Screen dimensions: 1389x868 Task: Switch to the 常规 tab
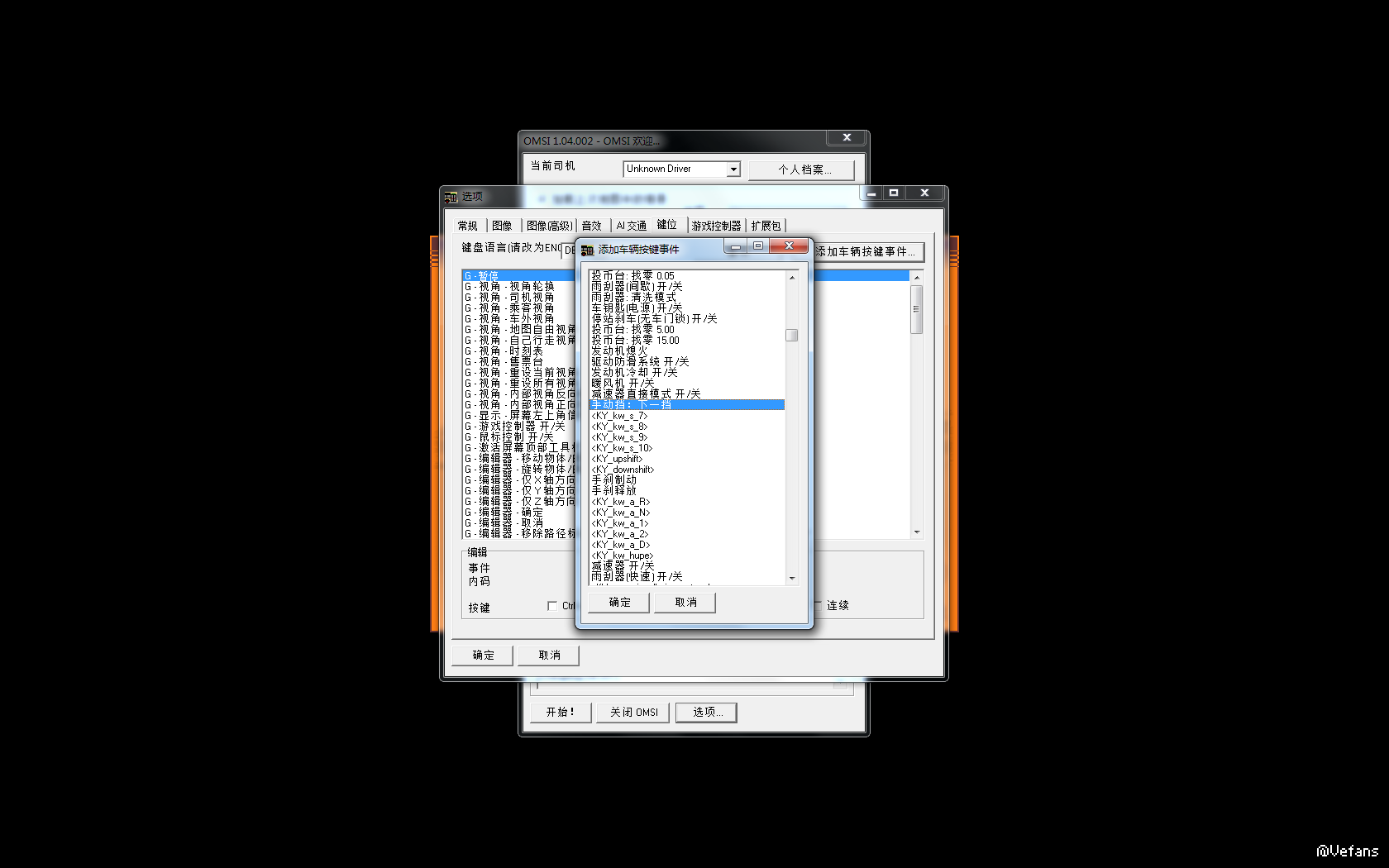[x=468, y=226]
